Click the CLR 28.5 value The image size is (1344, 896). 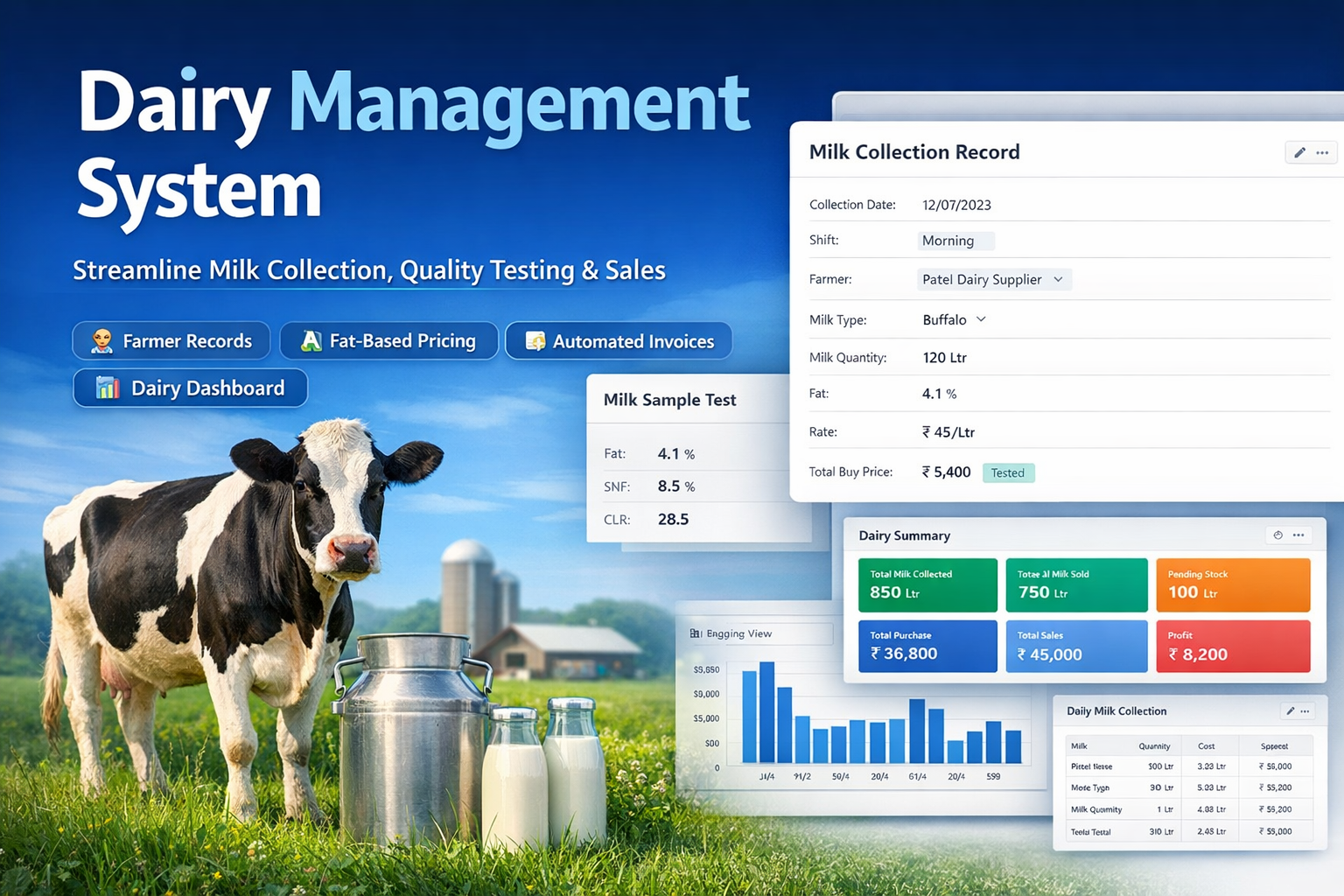pos(673,519)
